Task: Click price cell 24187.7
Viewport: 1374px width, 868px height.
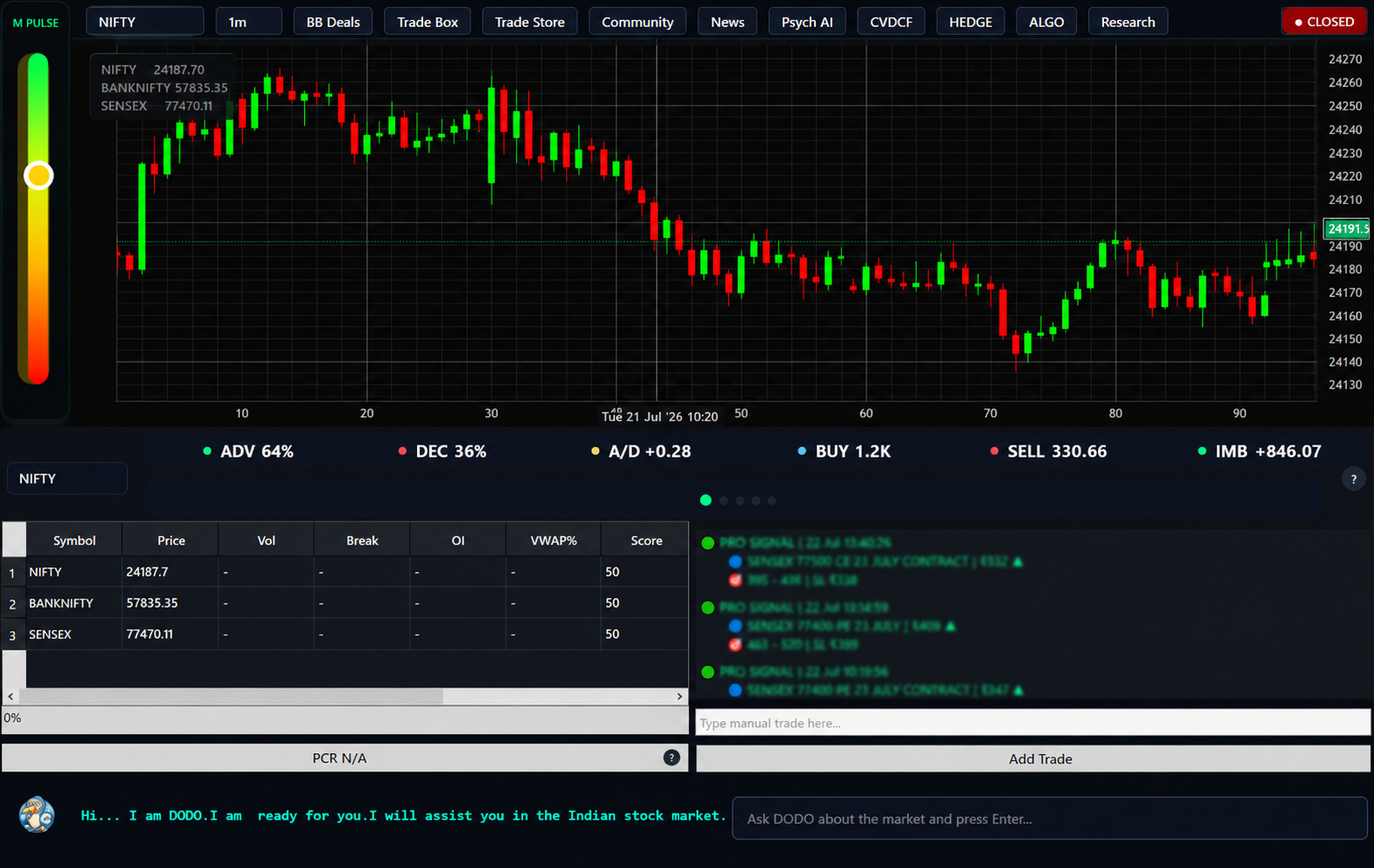Action: pos(171,572)
